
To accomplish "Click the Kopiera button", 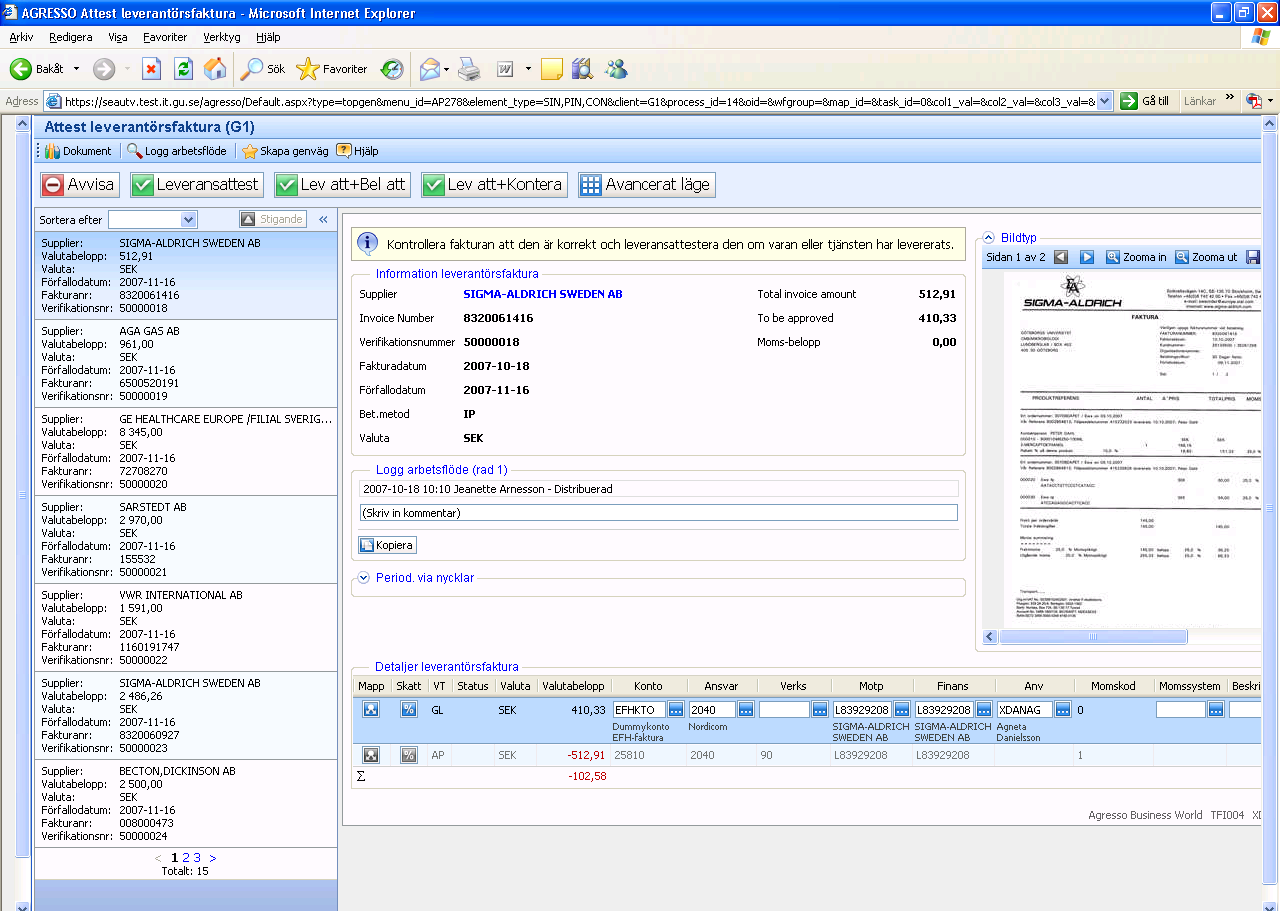I will 387,545.
